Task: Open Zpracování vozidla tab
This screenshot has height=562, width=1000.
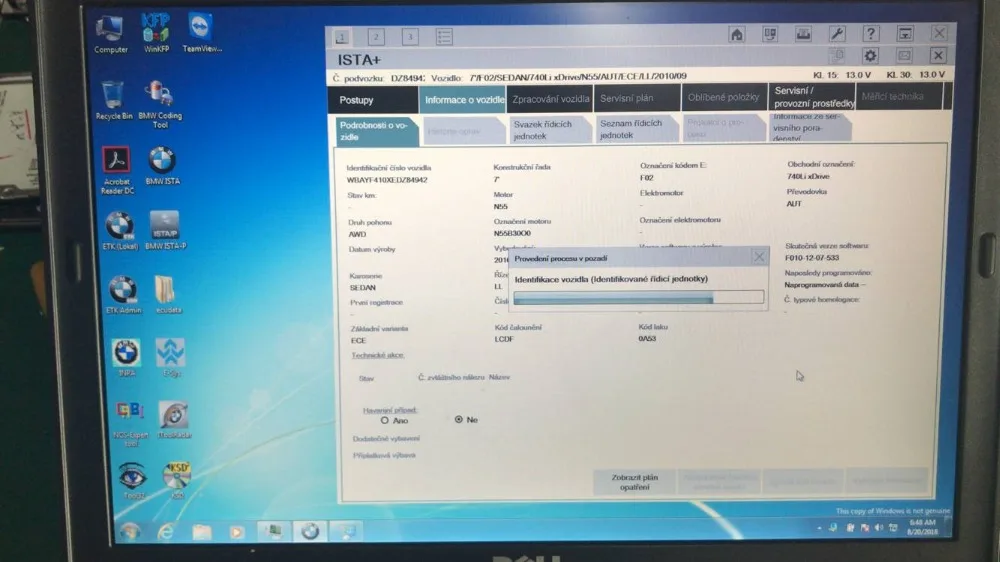Action: (x=550, y=99)
